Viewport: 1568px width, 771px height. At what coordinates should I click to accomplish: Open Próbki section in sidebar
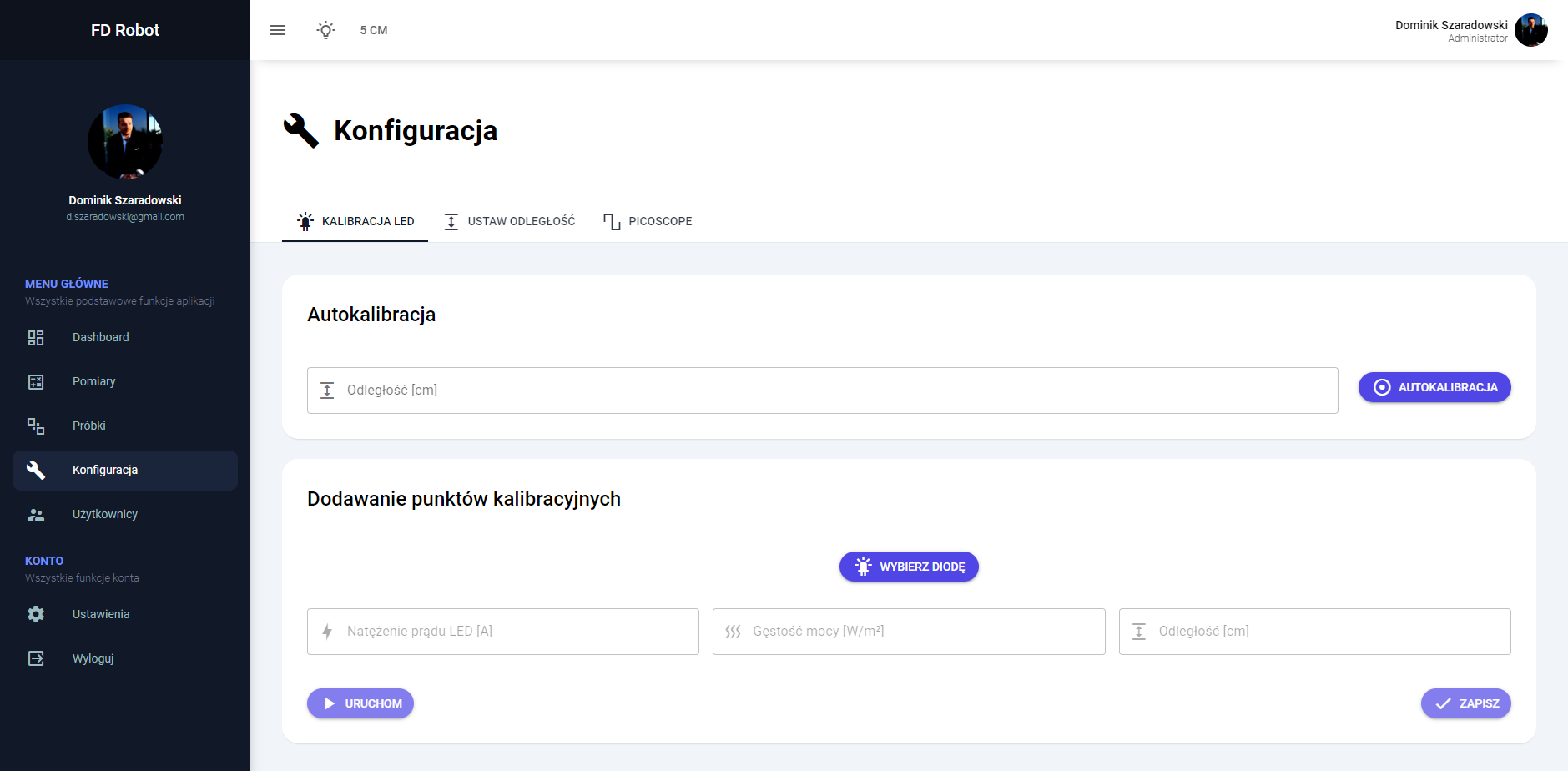point(88,426)
